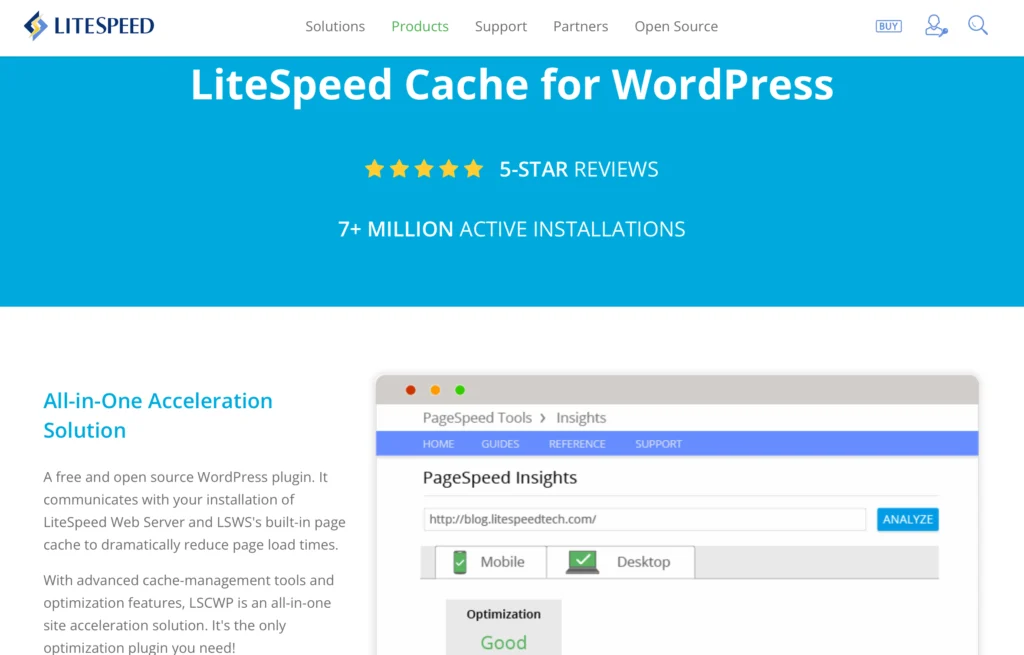This screenshot has height=655, width=1024.
Task: Open the Open Source menu
Action: 676,27
